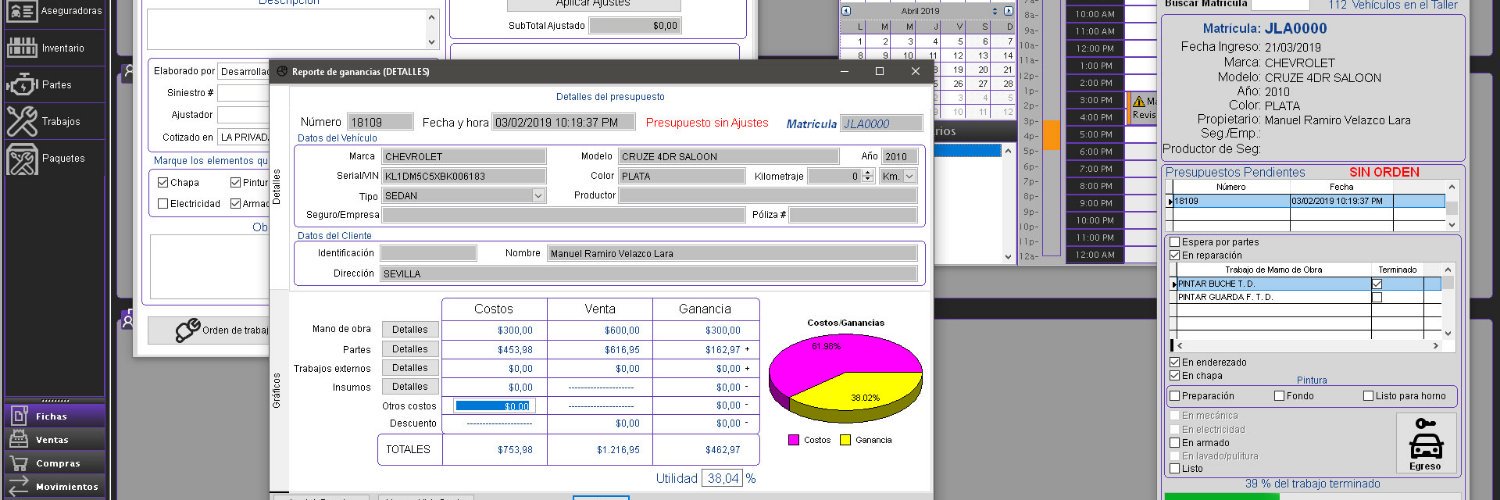Screen dimensions: 1500x500
Task: Toggle the Electricidad checkbox in budget window
Action: (164, 203)
